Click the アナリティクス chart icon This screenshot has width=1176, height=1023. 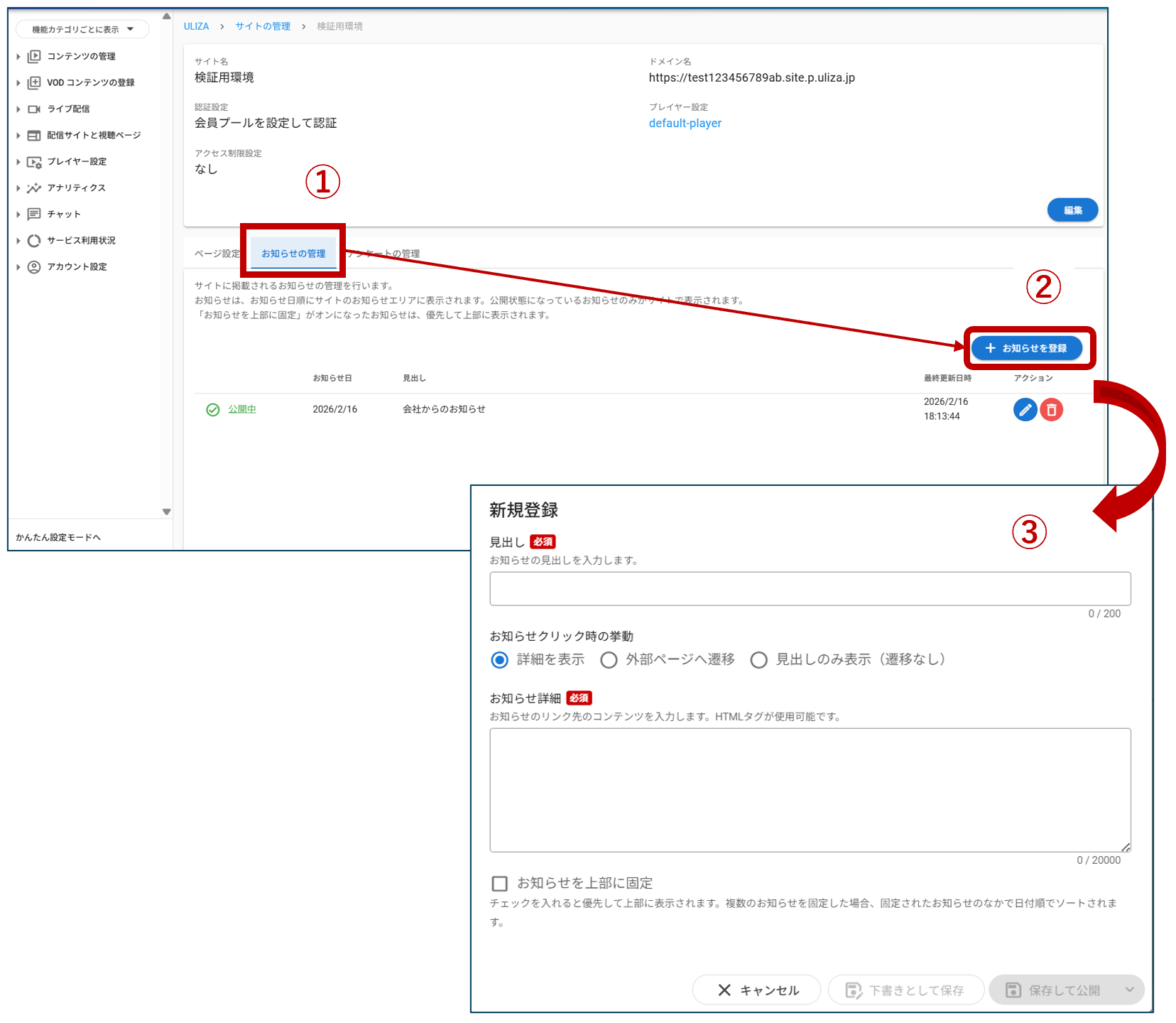33,188
